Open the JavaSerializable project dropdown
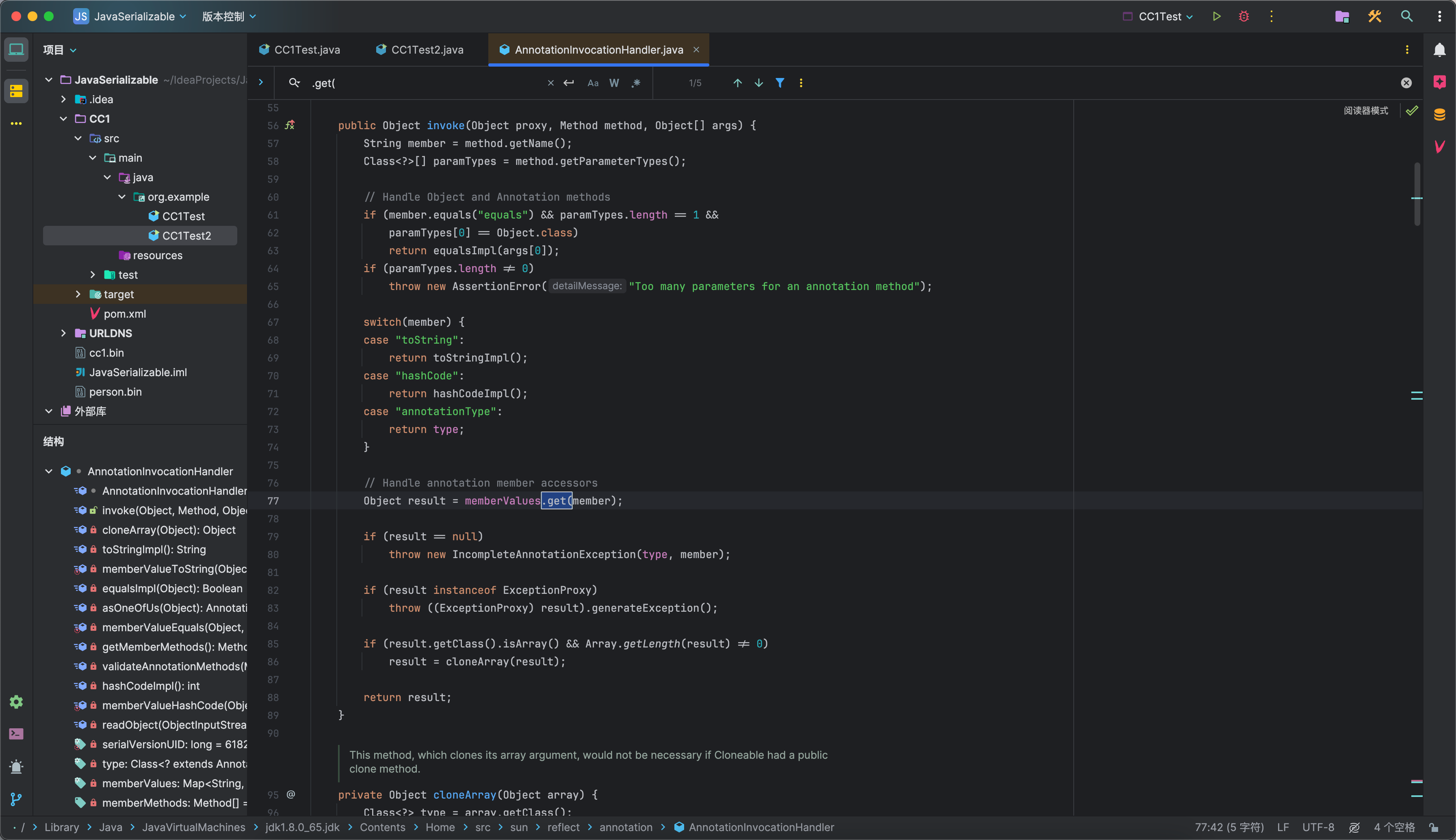 point(130,16)
